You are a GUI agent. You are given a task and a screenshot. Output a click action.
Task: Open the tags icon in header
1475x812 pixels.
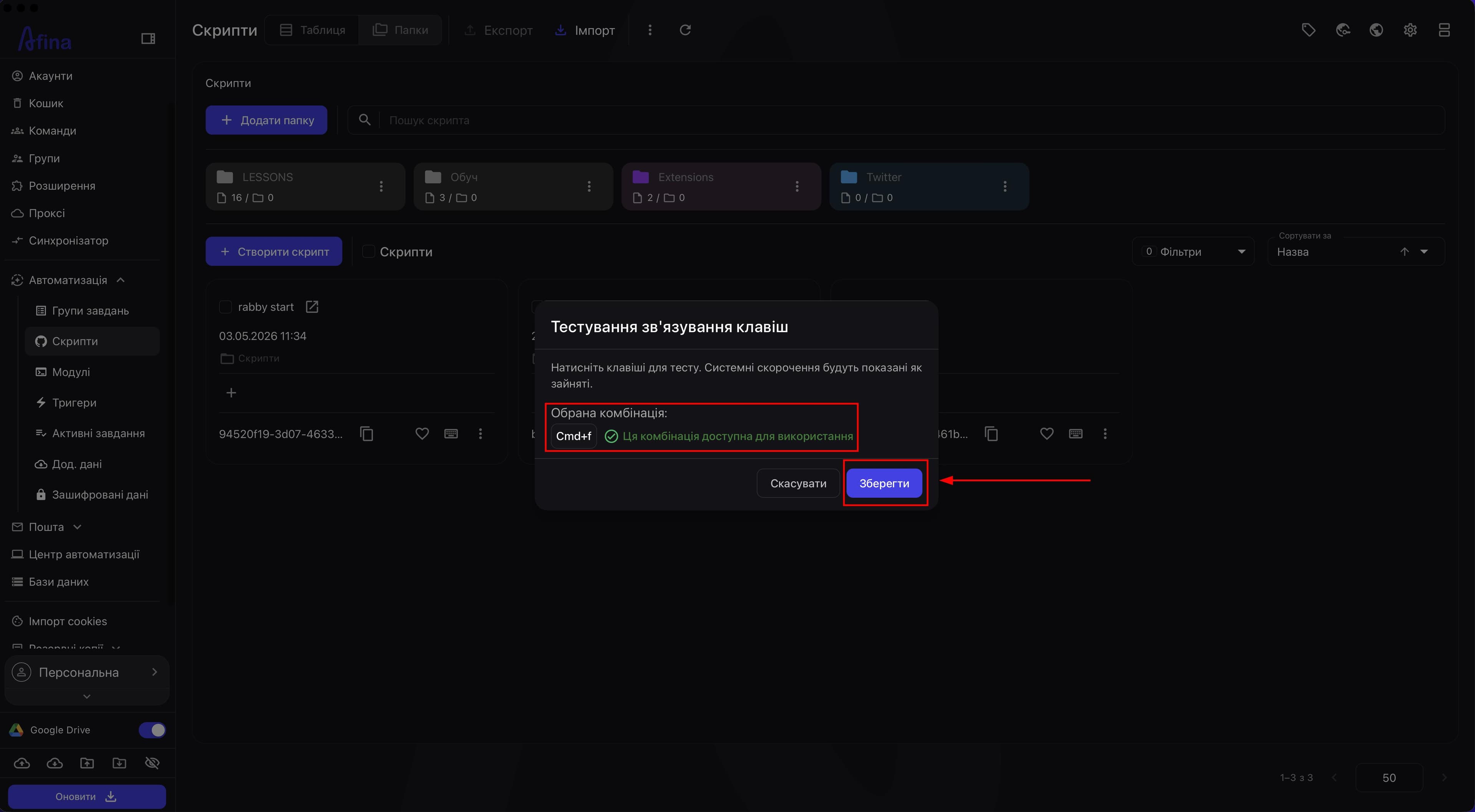1308,30
